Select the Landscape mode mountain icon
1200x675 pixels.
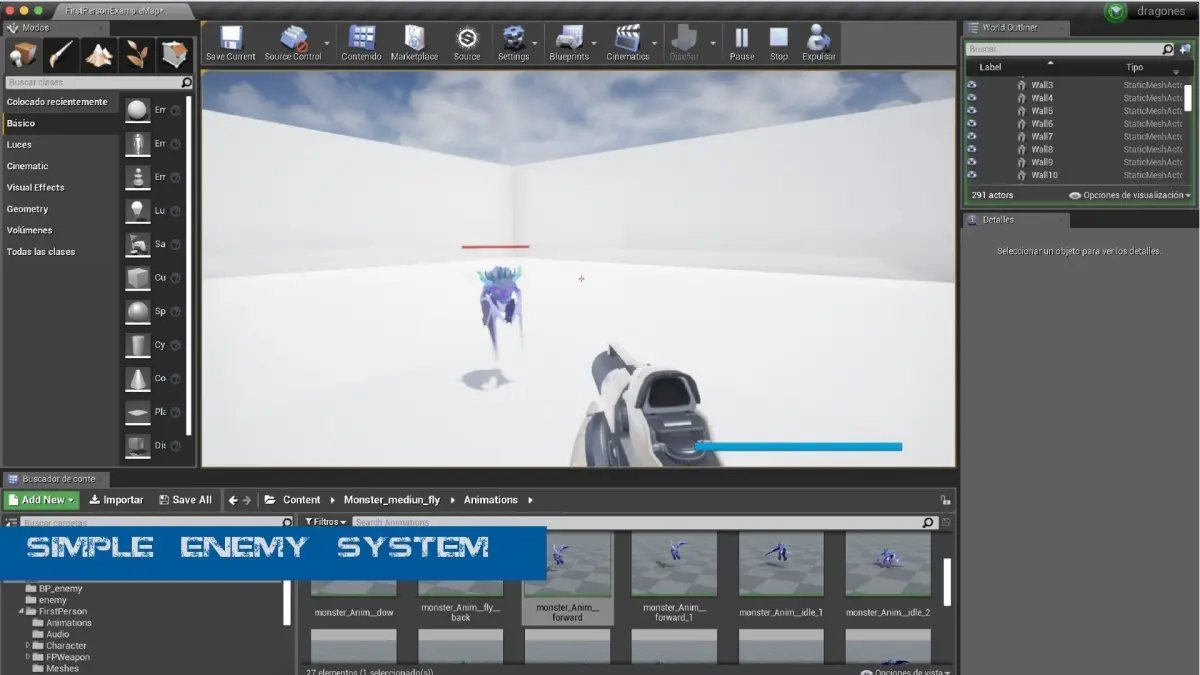coord(99,55)
